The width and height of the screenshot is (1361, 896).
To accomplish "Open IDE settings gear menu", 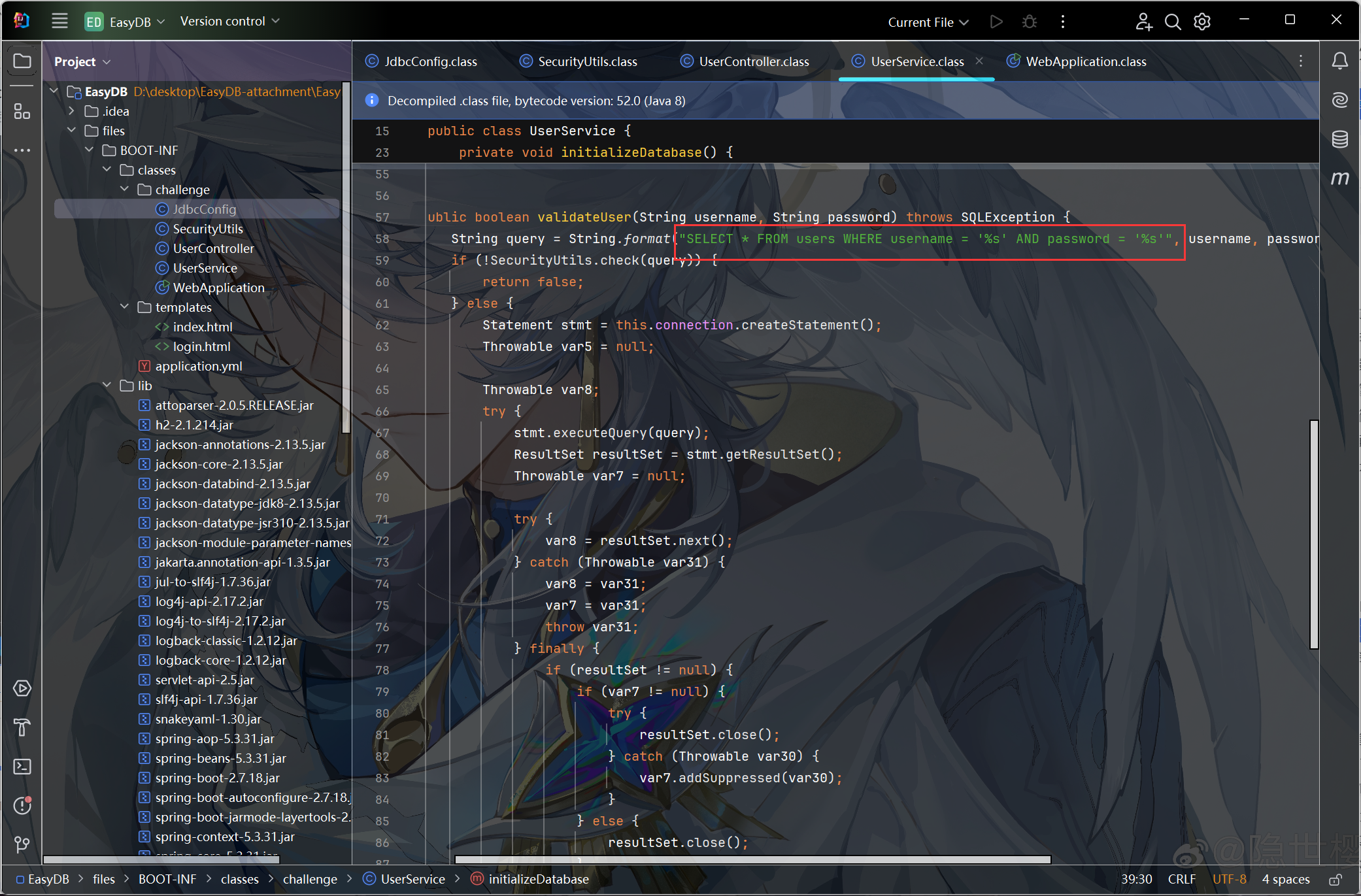I will pos(1202,22).
